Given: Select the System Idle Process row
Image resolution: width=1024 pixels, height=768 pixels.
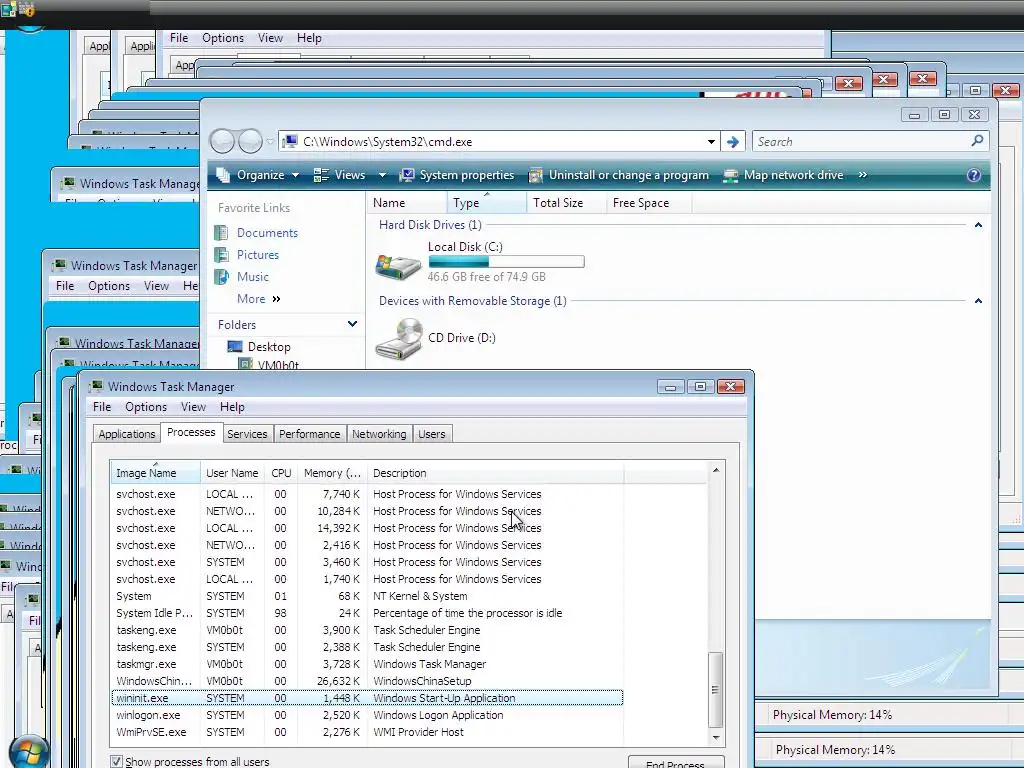Looking at the screenshot, I should [x=368, y=613].
